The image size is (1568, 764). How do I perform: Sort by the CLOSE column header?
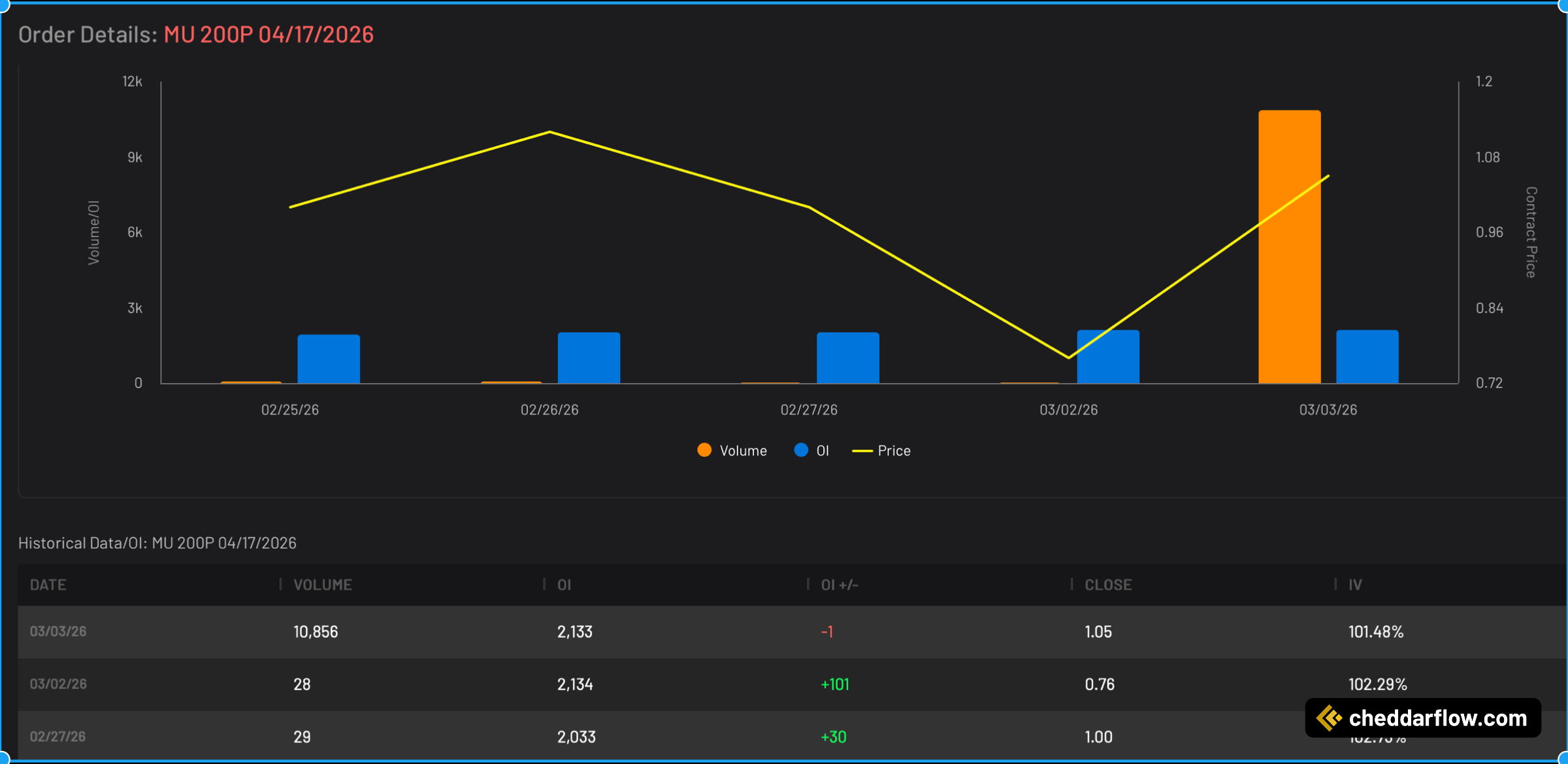point(1108,585)
